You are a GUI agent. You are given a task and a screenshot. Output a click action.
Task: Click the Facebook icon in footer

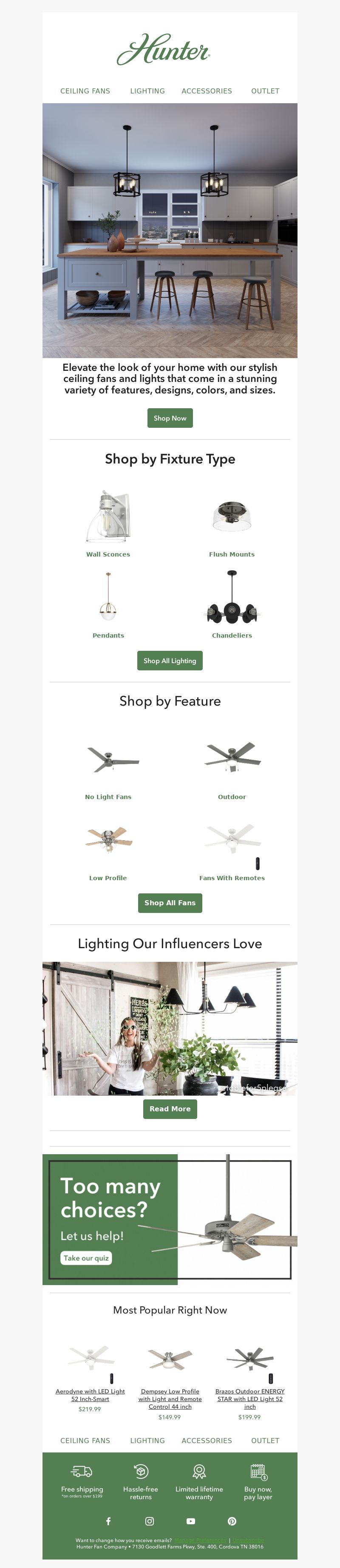tap(108, 1520)
